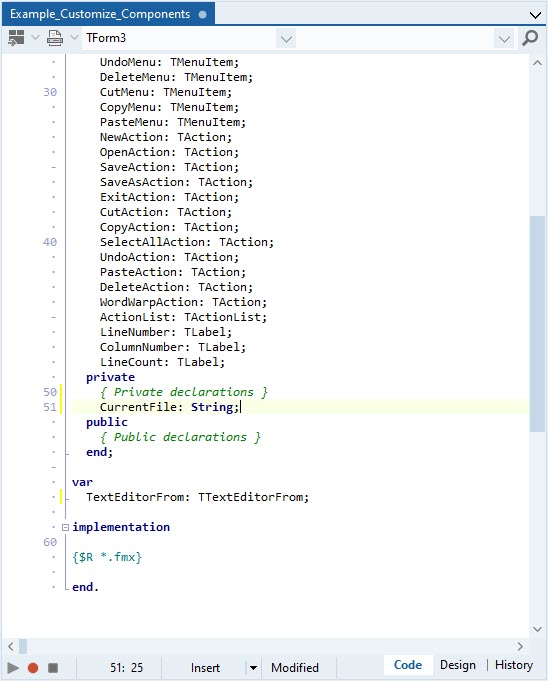This screenshot has width=548, height=681.
Task: Click the line 'ActionList: TActionList;'
Action: click(183, 317)
